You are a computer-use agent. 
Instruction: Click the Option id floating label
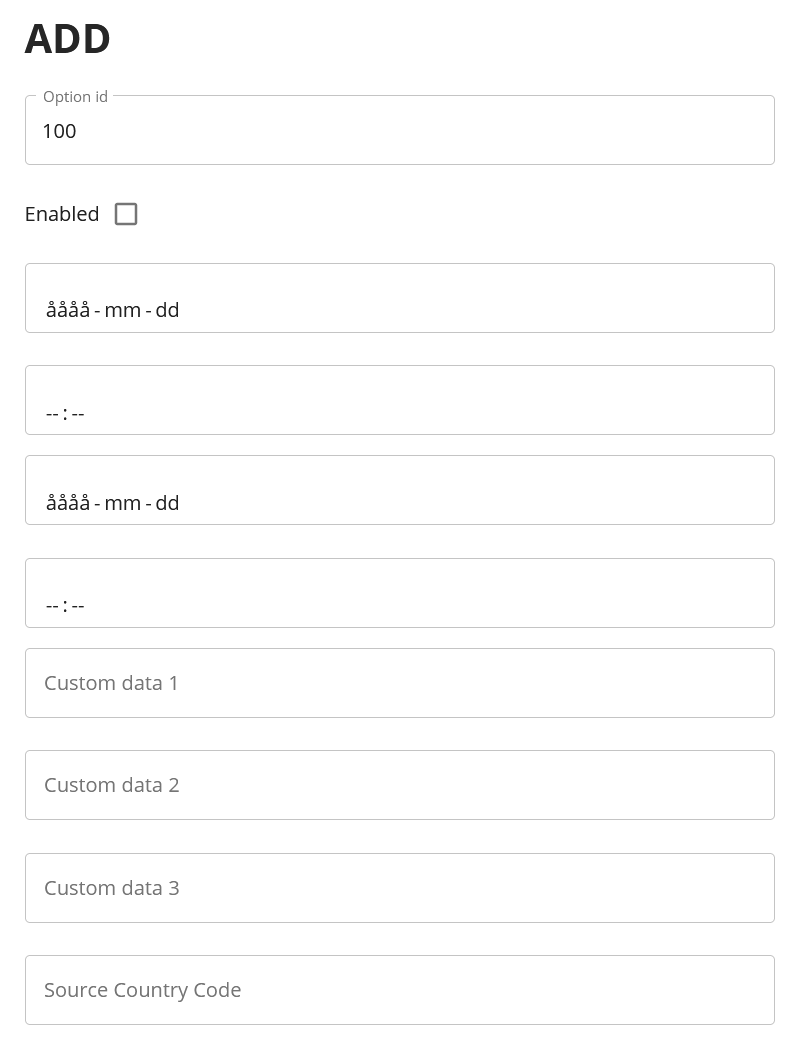coord(75,97)
